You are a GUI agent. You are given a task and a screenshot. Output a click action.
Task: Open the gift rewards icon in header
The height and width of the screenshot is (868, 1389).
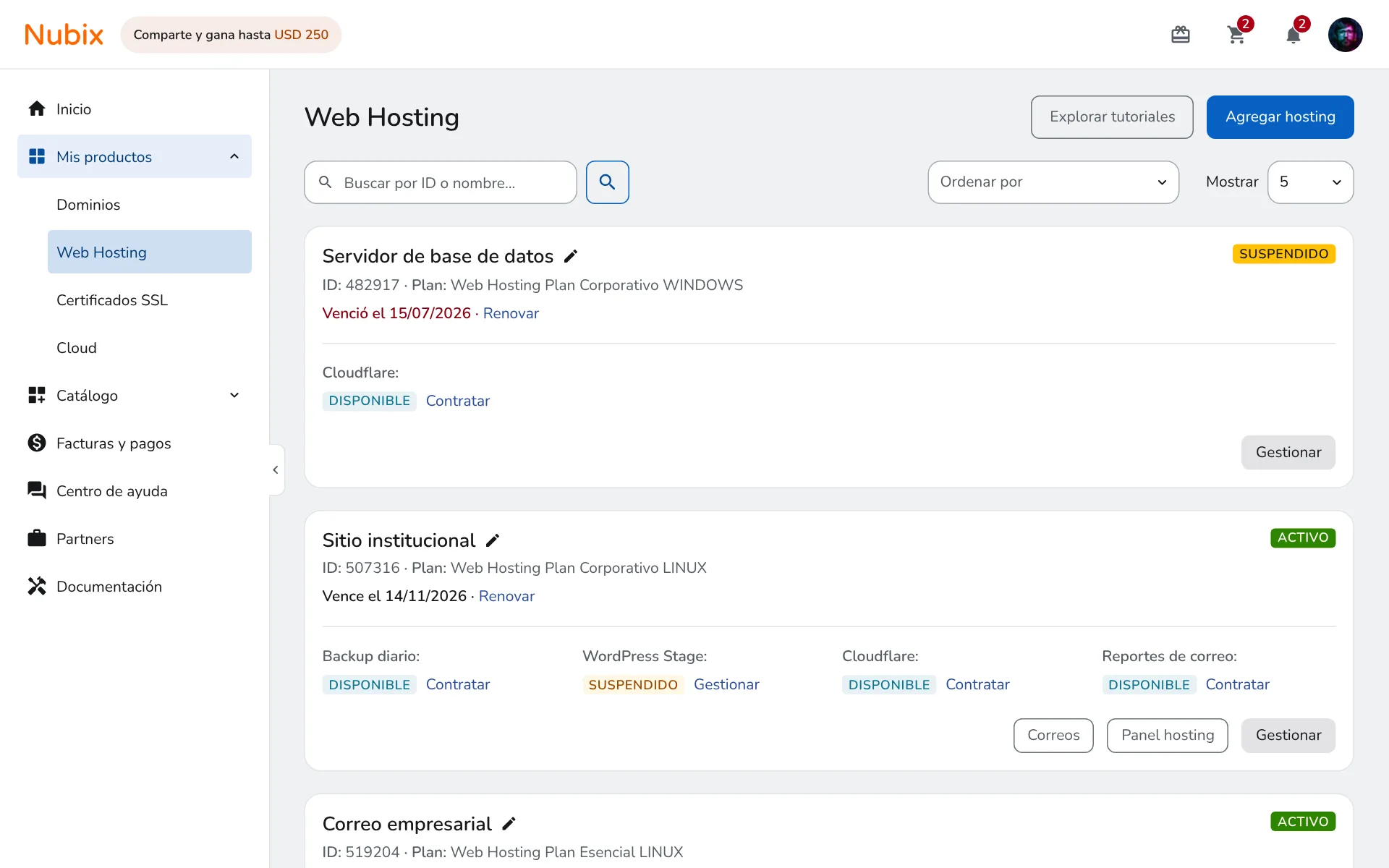click(1180, 35)
